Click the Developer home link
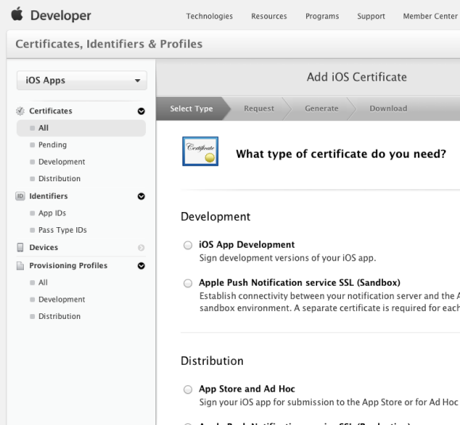460x425 pixels. click(x=61, y=15)
